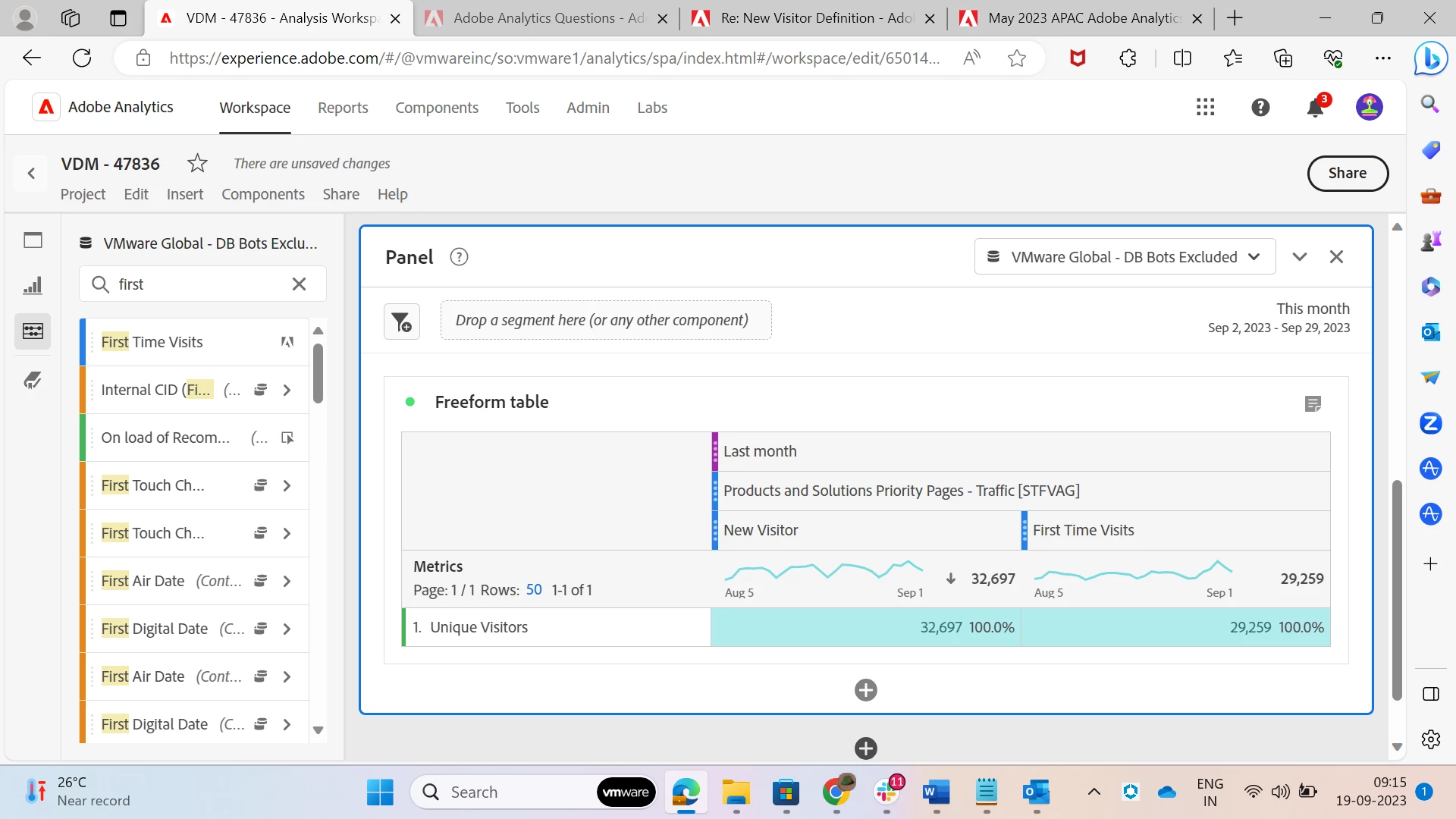Open the Adobe app switcher grid icon
The height and width of the screenshot is (819, 1456).
coord(1205,108)
